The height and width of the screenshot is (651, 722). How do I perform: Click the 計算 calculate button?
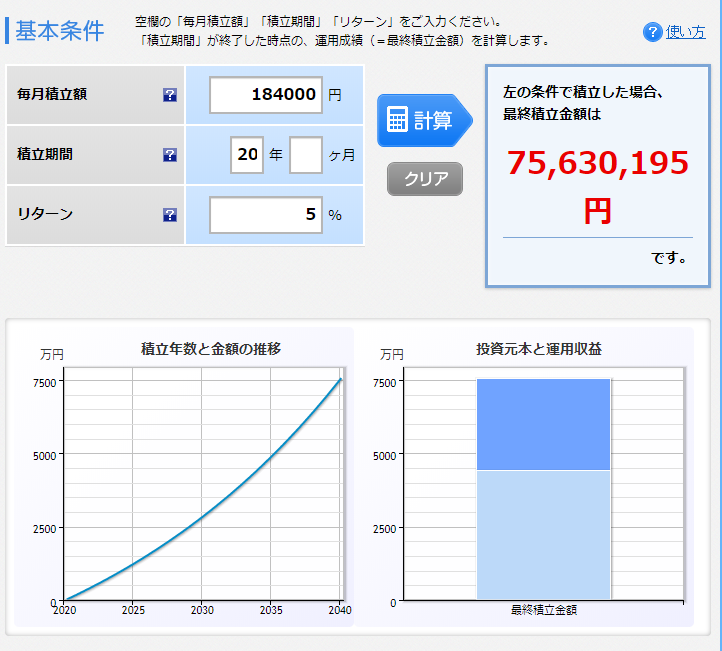[x=425, y=120]
